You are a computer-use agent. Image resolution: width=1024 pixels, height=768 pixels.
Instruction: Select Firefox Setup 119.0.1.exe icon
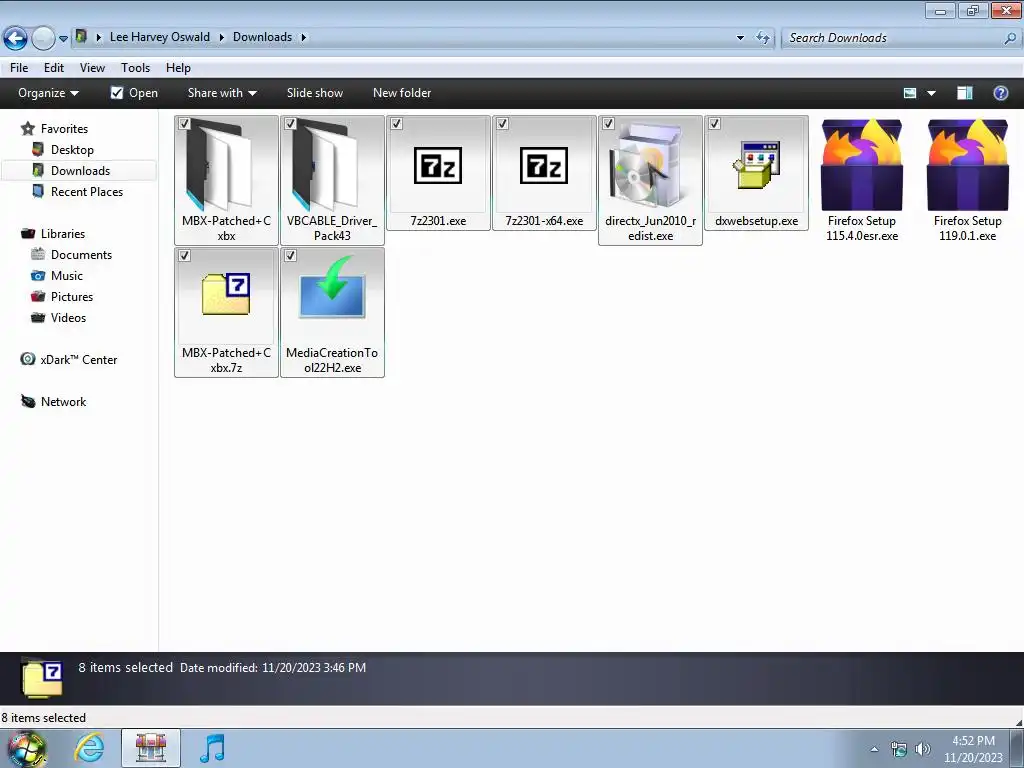tap(967, 165)
